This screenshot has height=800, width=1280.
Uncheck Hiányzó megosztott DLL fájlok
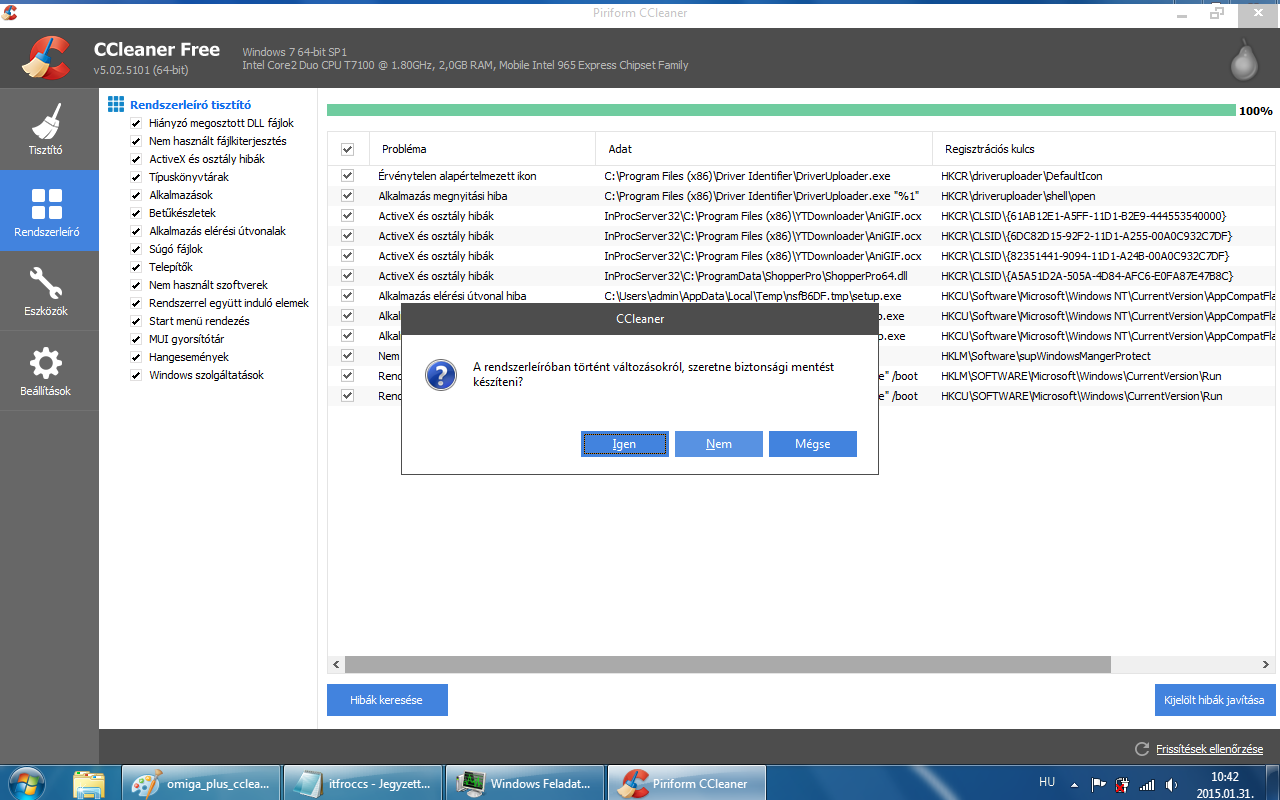(x=136, y=123)
